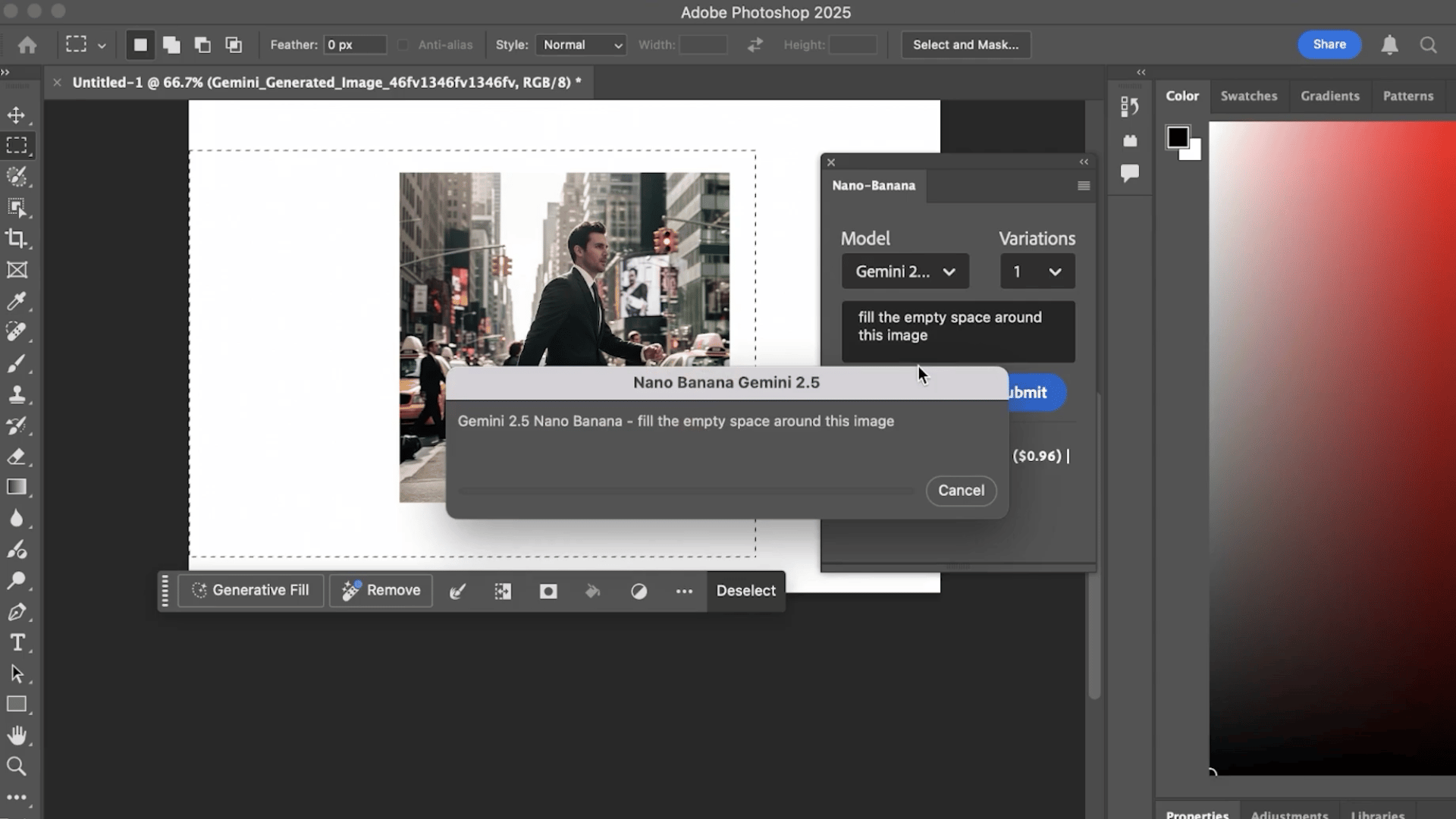Select the Object Selection tool
The height and width of the screenshot is (819, 1456).
[x=17, y=207]
